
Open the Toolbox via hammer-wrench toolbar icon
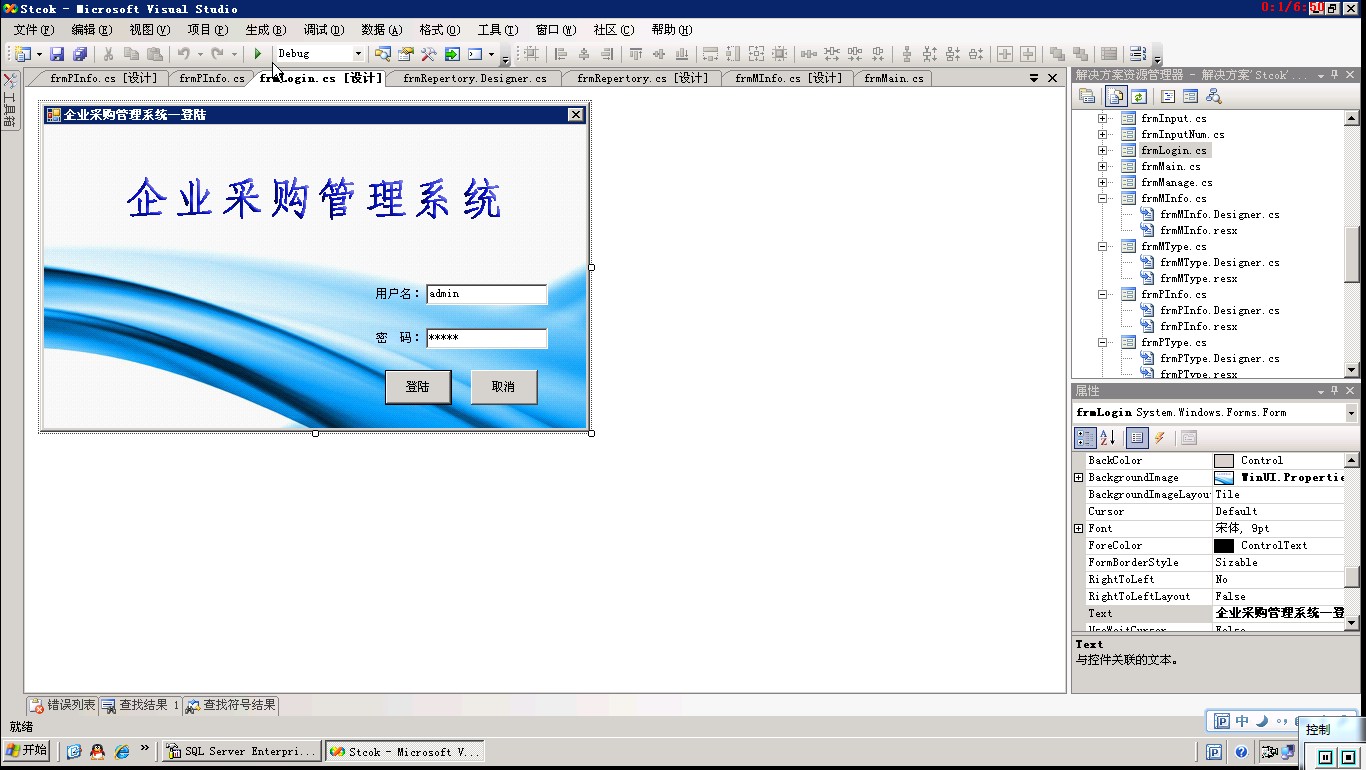click(x=428, y=54)
